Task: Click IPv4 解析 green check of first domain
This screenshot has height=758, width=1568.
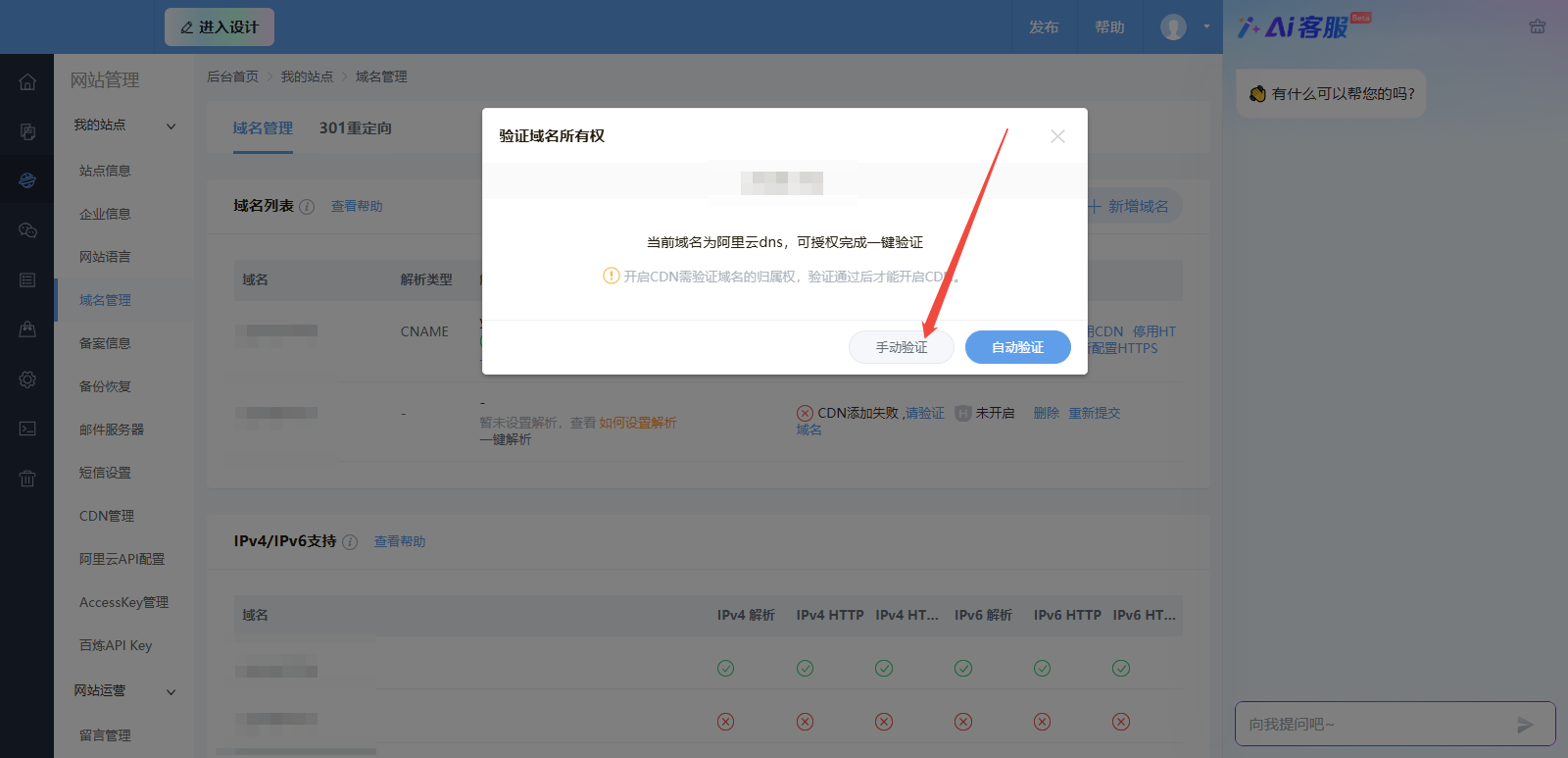Action: [725, 668]
